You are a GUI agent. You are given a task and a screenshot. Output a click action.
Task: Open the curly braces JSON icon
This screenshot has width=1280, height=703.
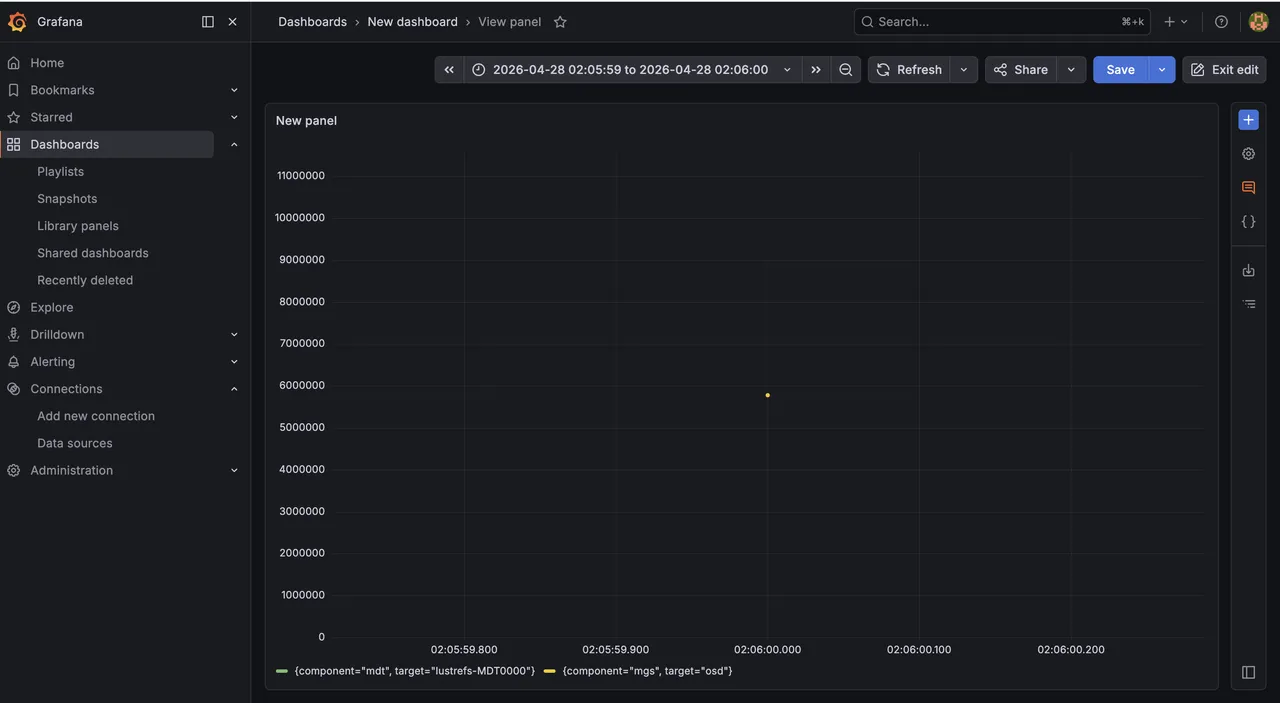click(x=1248, y=222)
